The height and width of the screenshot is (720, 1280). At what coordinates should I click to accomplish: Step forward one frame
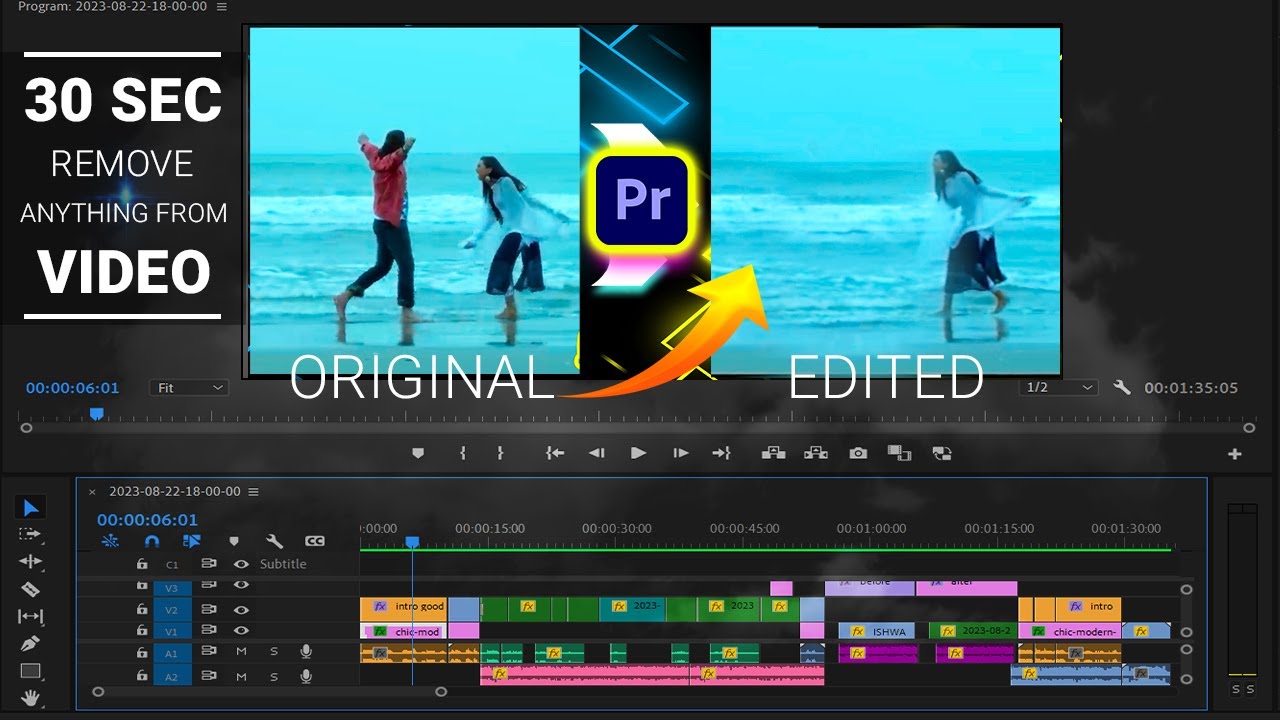(x=681, y=453)
